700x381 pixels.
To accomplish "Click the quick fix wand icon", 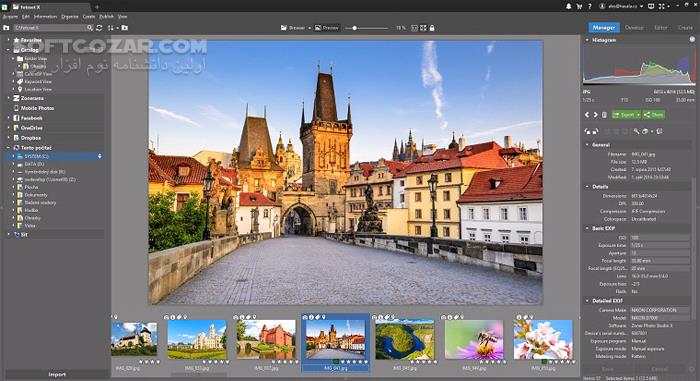I will tap(636, 131).
